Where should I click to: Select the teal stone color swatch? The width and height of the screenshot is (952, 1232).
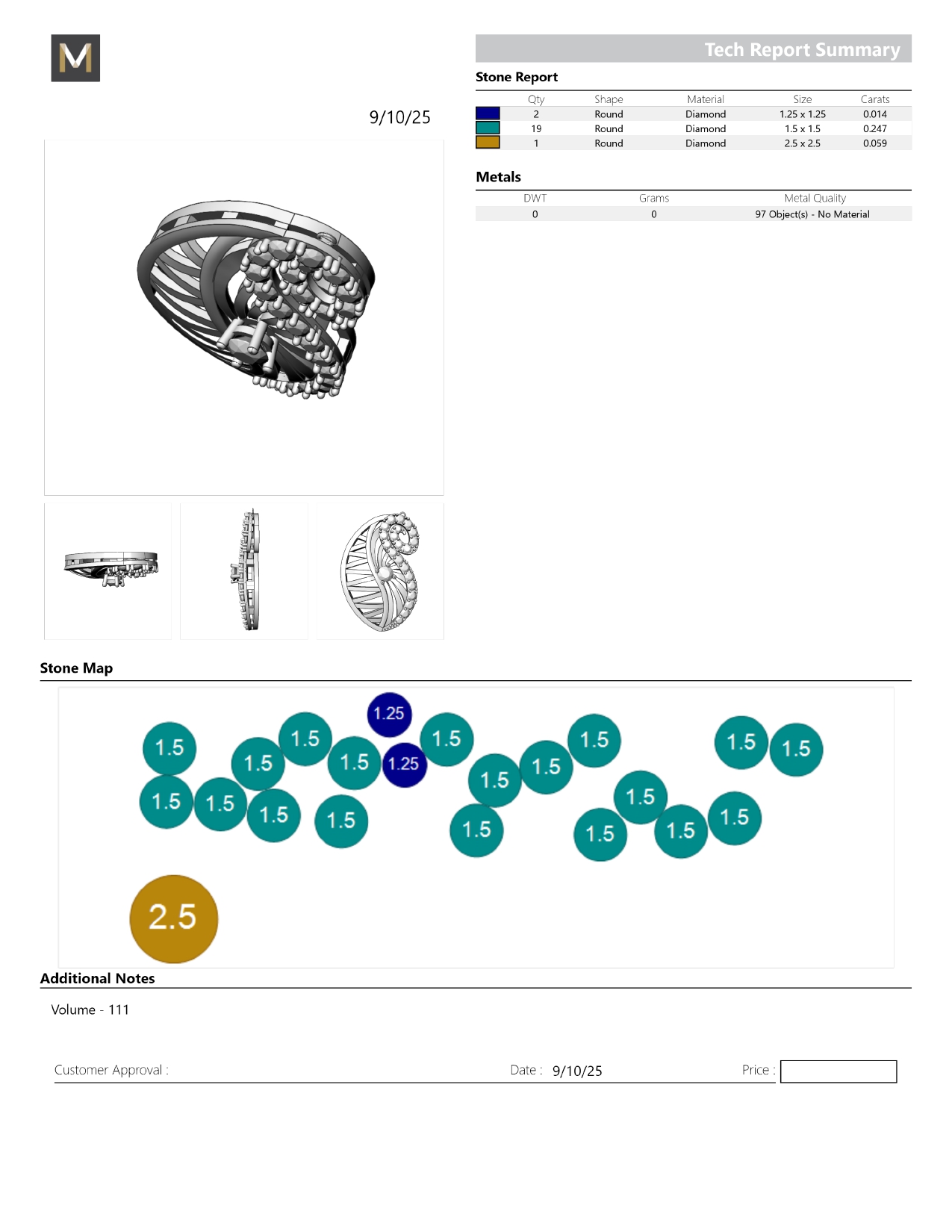pos(488,128)
